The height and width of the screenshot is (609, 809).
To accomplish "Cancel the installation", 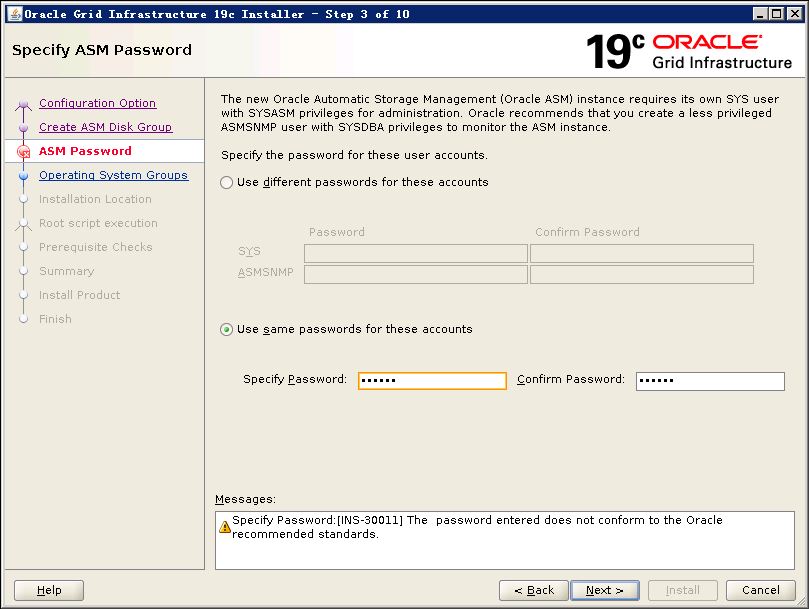I will click(761, 590).
